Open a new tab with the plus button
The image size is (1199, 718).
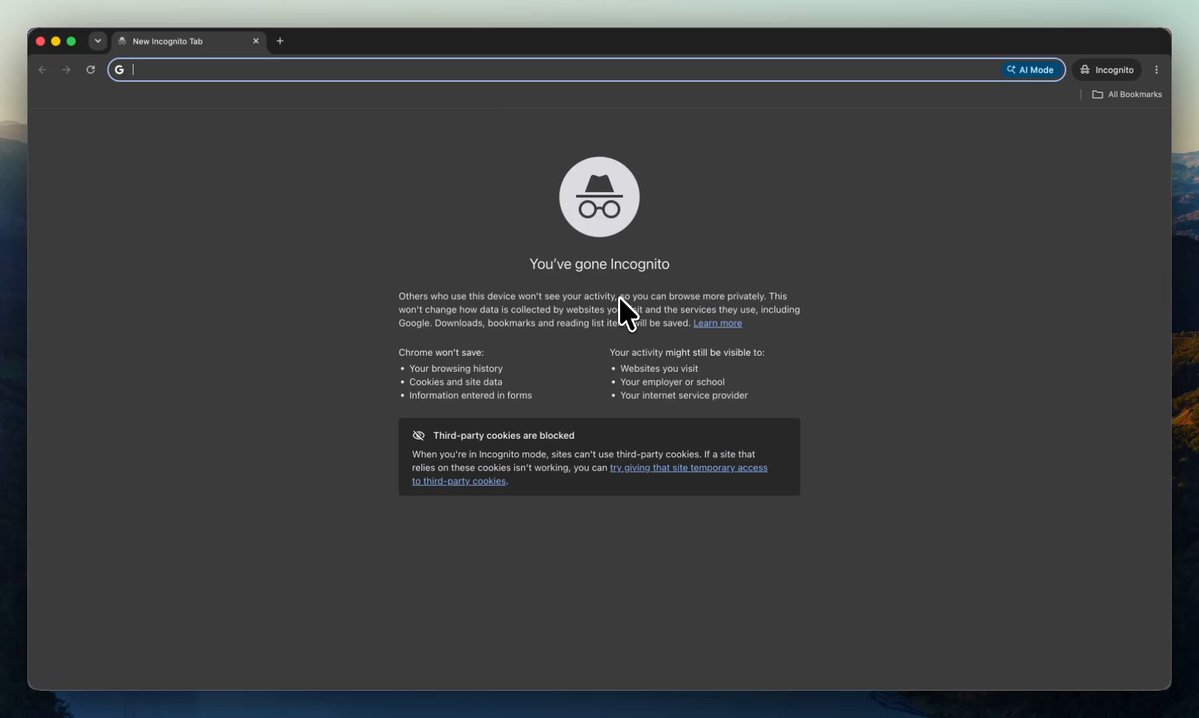[x=280, y=41]
